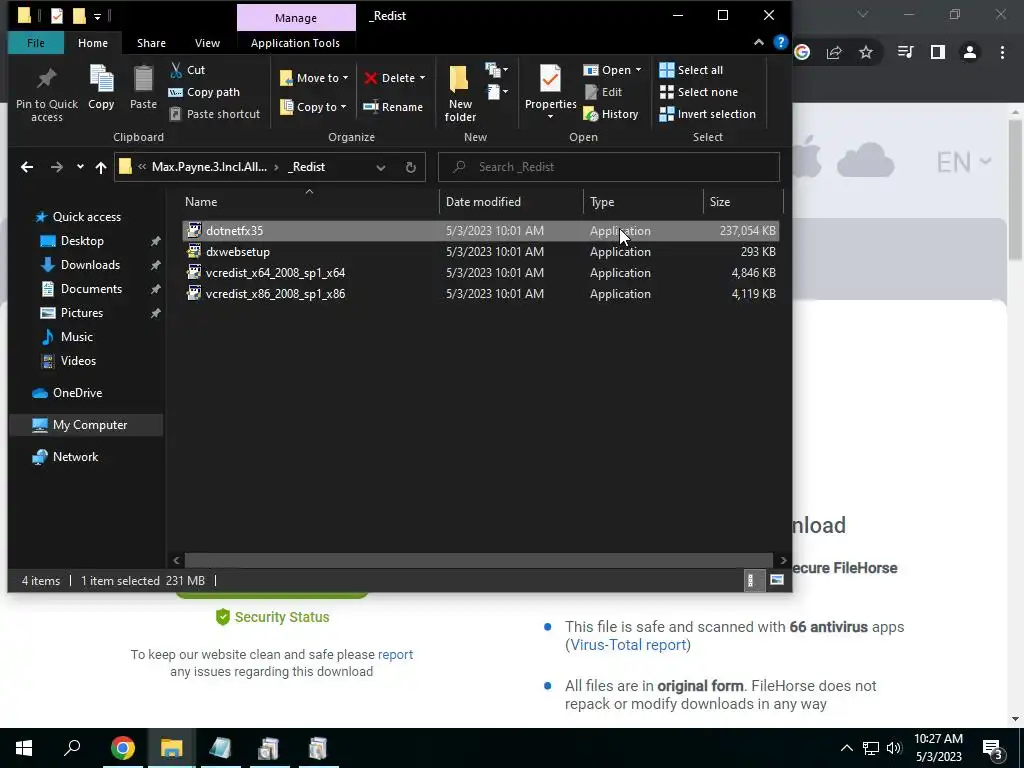Click the horizontal scrollbar in file list
Screen dimensions: 1024x768
[479, 560]
